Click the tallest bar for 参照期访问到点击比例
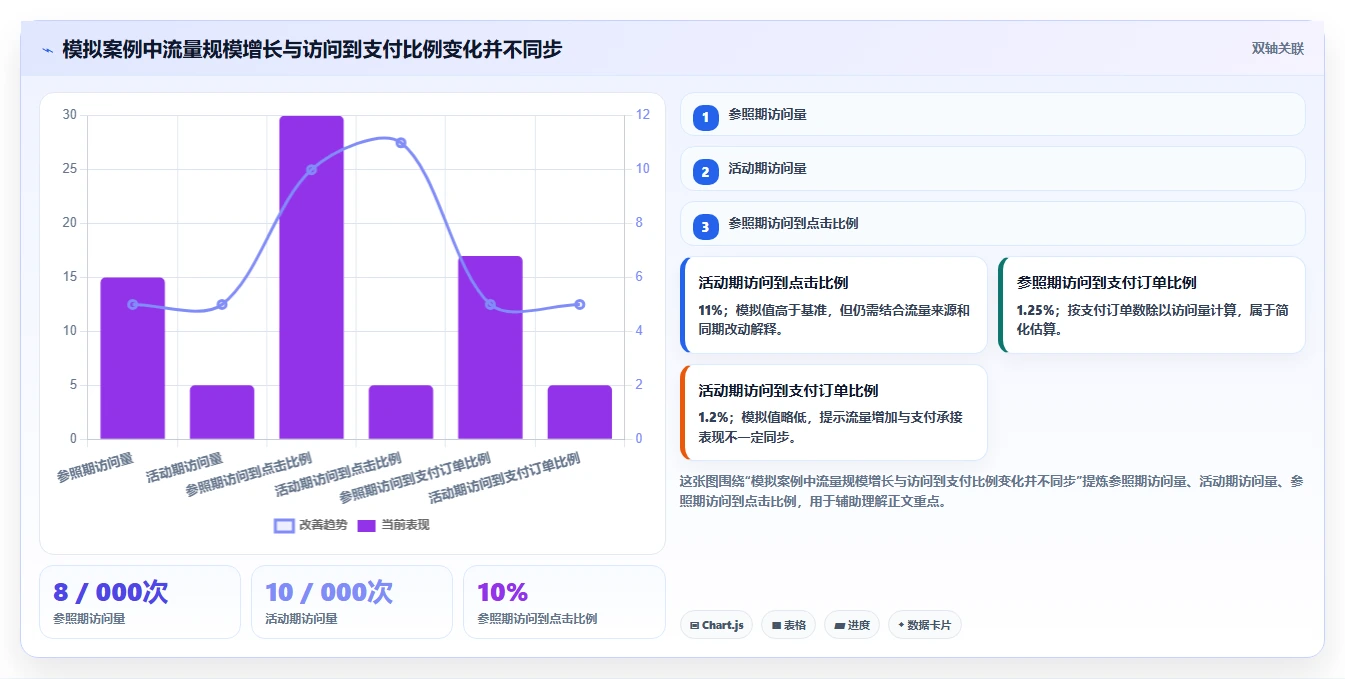The width and height of the screenshot is (1345, 679). pyautogui.click(x=311, y=277)
